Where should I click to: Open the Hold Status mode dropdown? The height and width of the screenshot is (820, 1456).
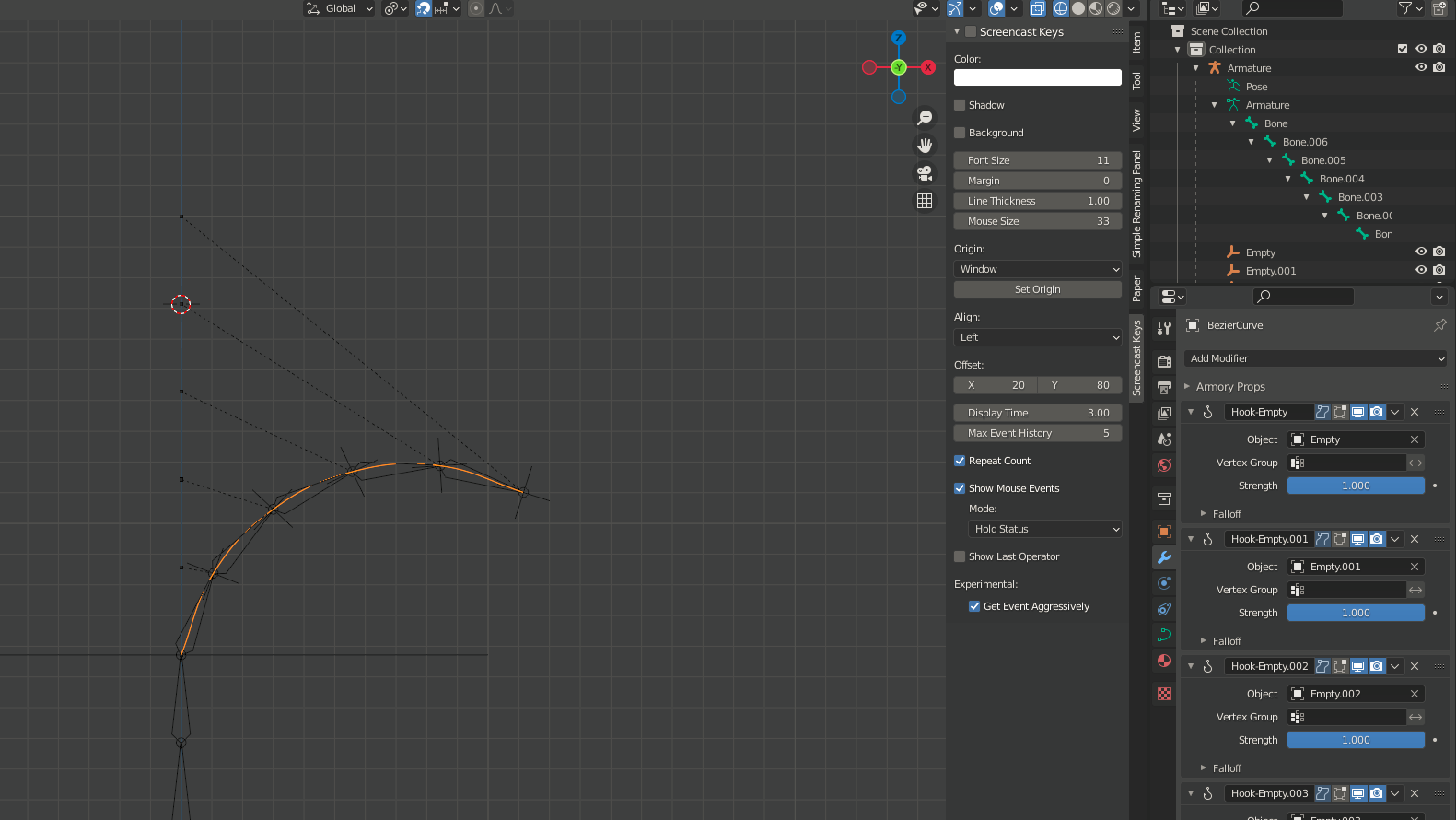coord(1045,529)
